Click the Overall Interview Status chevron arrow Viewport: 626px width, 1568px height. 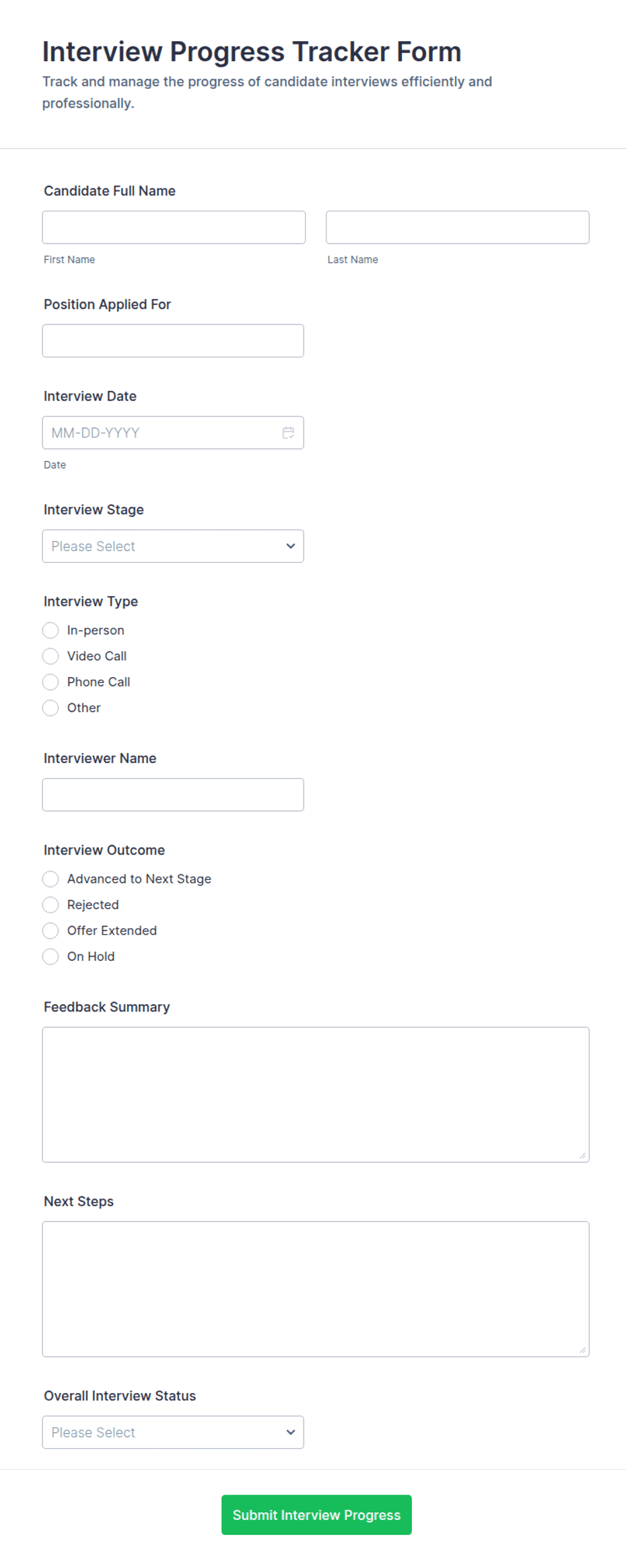click(x=291, y=1432)
